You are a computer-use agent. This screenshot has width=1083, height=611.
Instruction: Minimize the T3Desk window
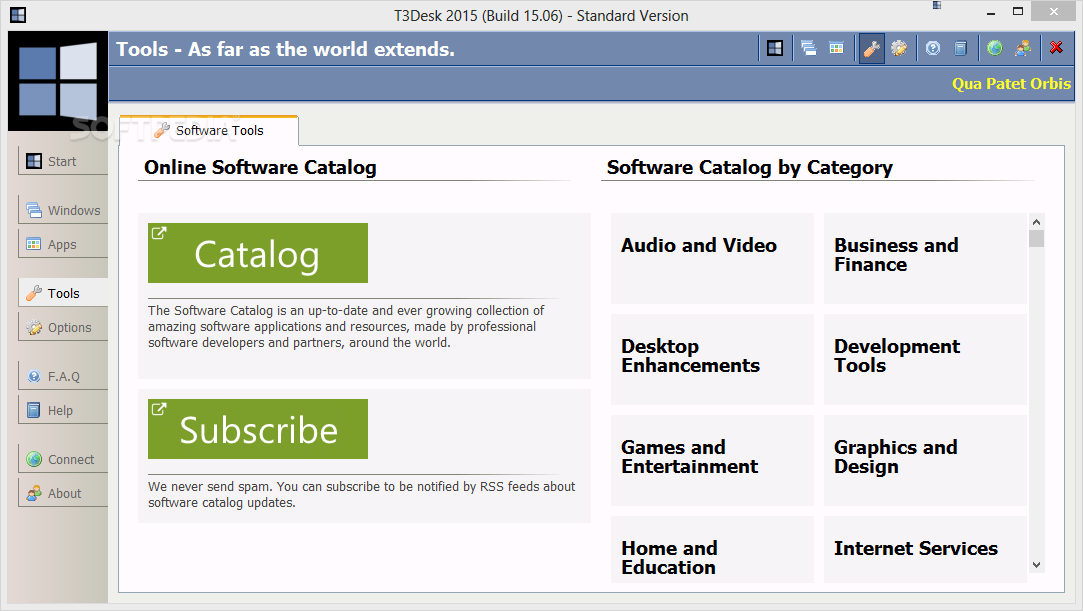[991, 12]
